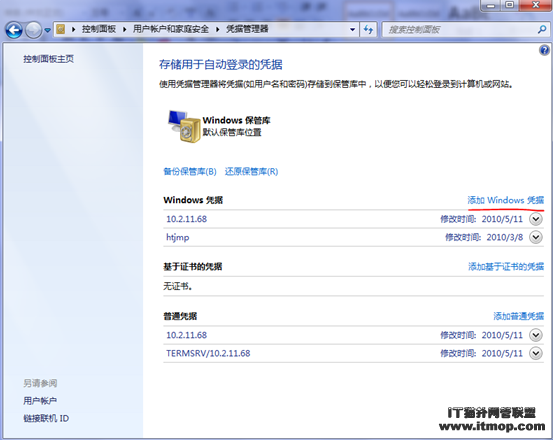The height and width of the screenshot is (440, 553).
Task: Click the Windows vault safe icon
Action: click(x=183, y=126)
